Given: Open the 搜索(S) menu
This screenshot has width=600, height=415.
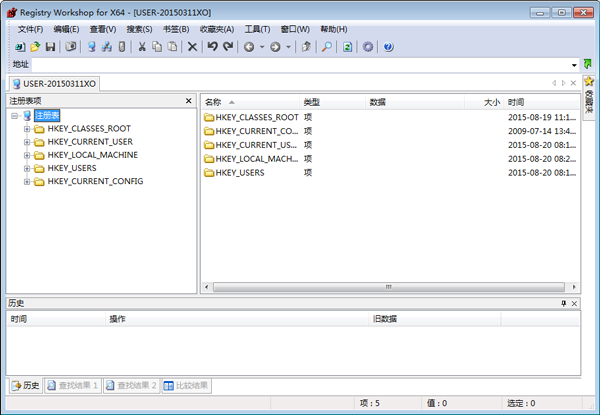Looking at the screenshot, I should [x=139, y=29].
